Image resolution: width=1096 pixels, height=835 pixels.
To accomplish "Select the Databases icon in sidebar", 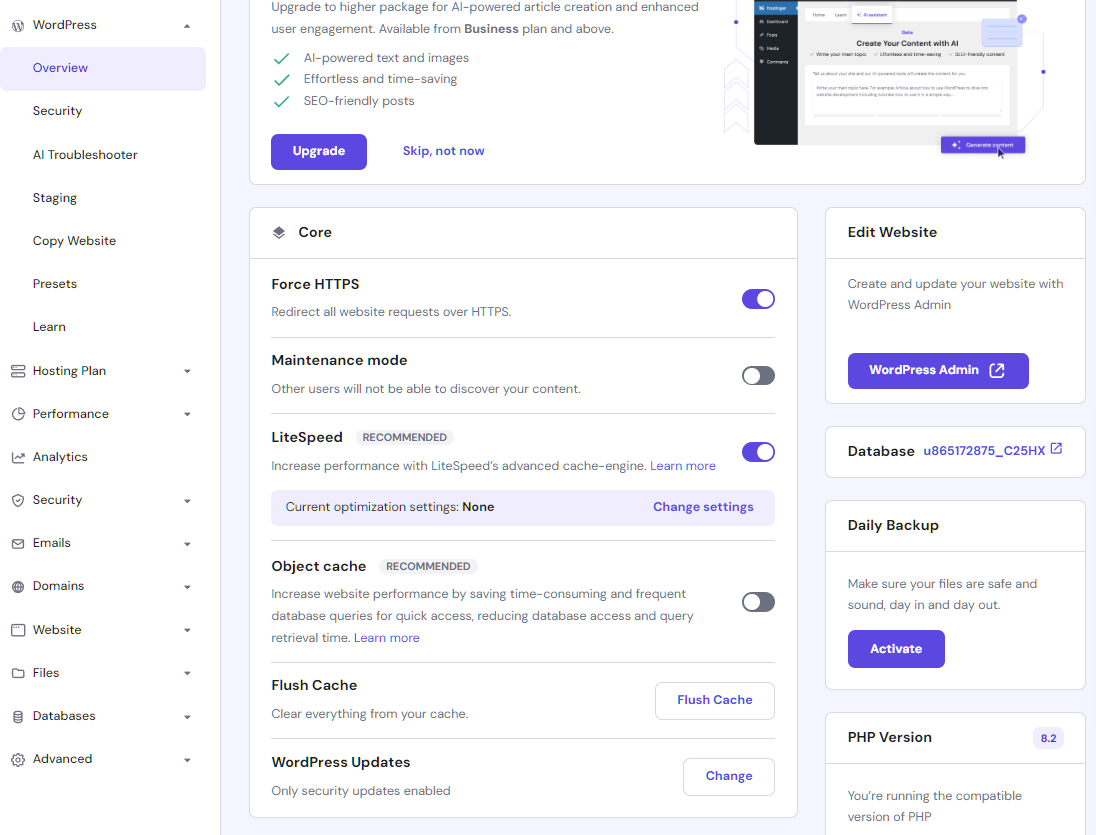I will pos(16,715).
